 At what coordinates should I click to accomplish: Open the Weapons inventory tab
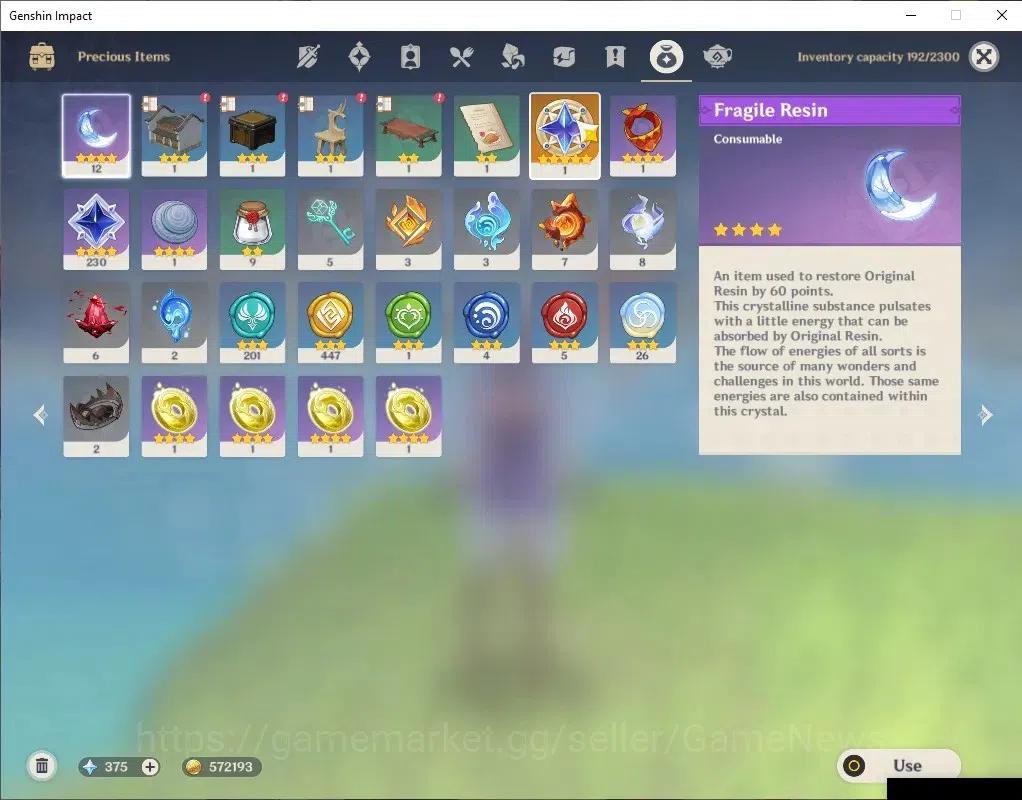(308, 57)
